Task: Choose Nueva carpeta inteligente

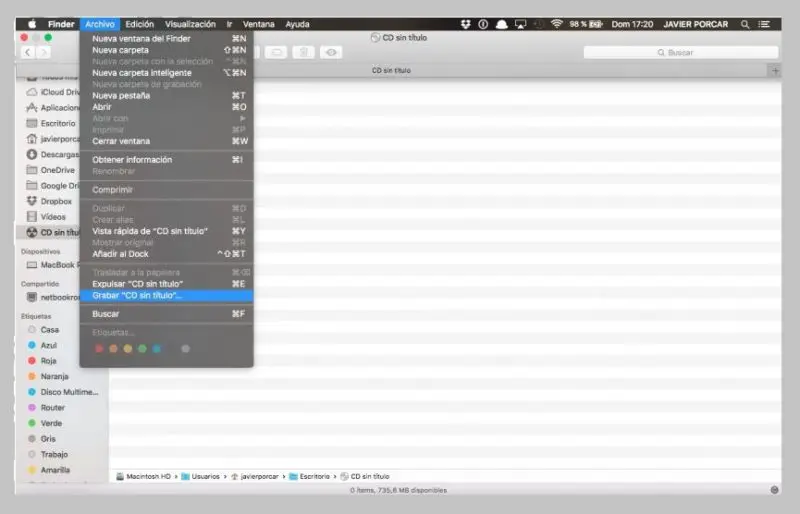Action: (x=166, y=73)
